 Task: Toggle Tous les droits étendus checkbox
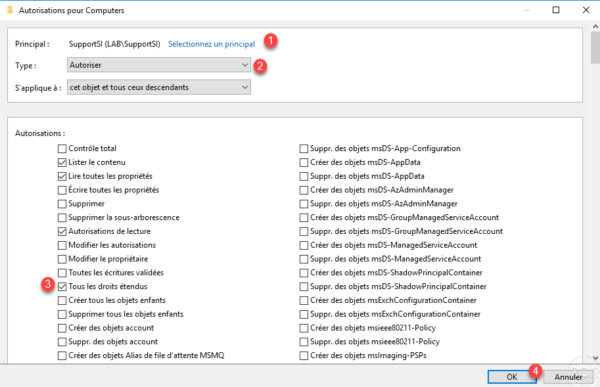(62, 286)
